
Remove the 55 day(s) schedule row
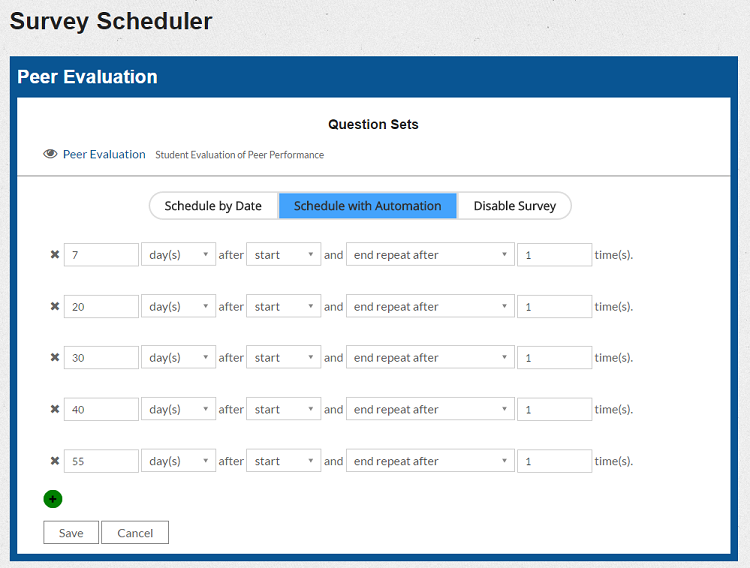pos(55,461)
